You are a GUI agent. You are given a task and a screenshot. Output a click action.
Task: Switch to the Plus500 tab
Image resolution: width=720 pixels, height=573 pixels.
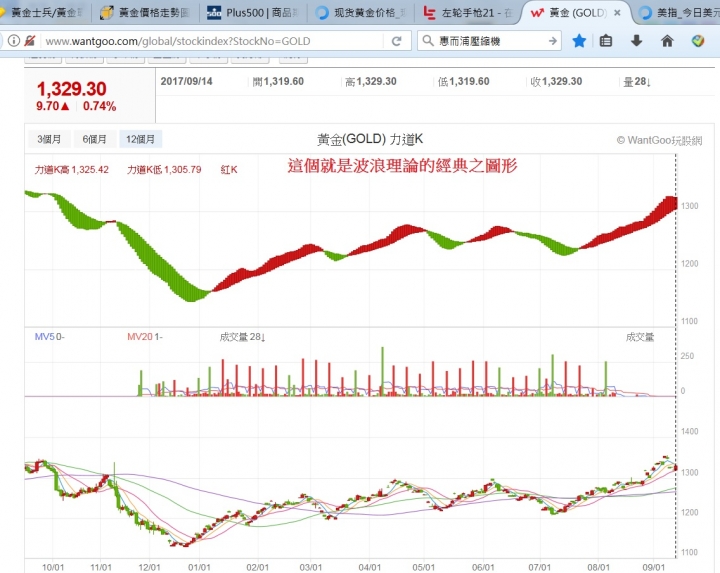(x=250, y=13)
